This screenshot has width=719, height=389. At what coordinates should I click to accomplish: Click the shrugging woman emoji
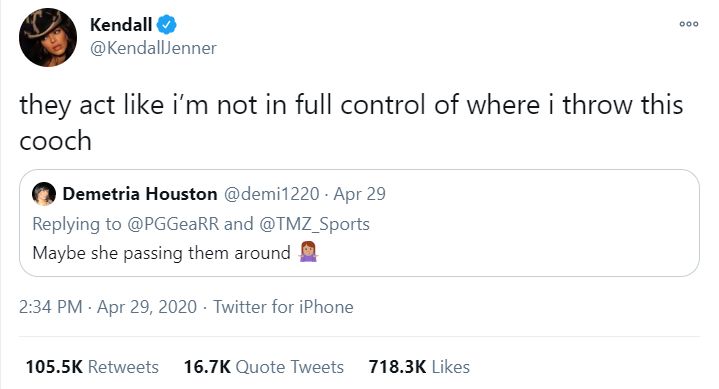click(309, 252)
